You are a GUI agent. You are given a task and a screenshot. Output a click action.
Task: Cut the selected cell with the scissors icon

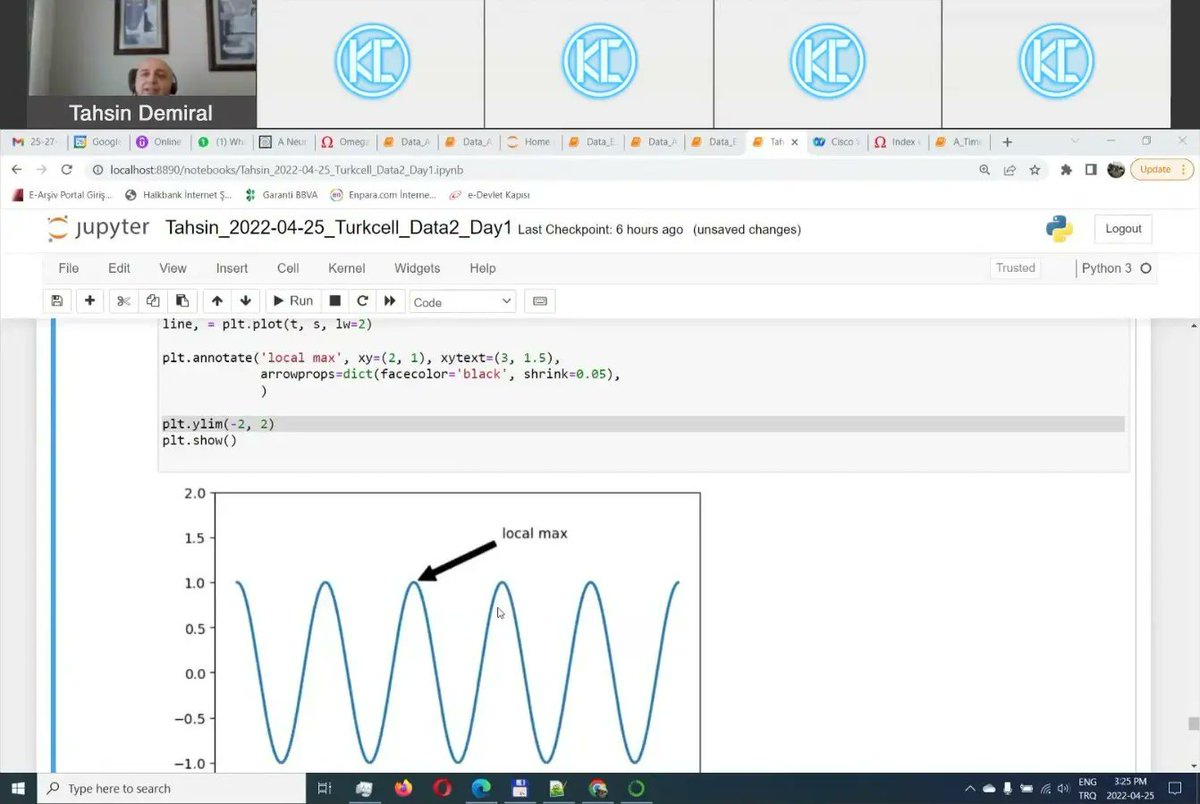(124, 301)
